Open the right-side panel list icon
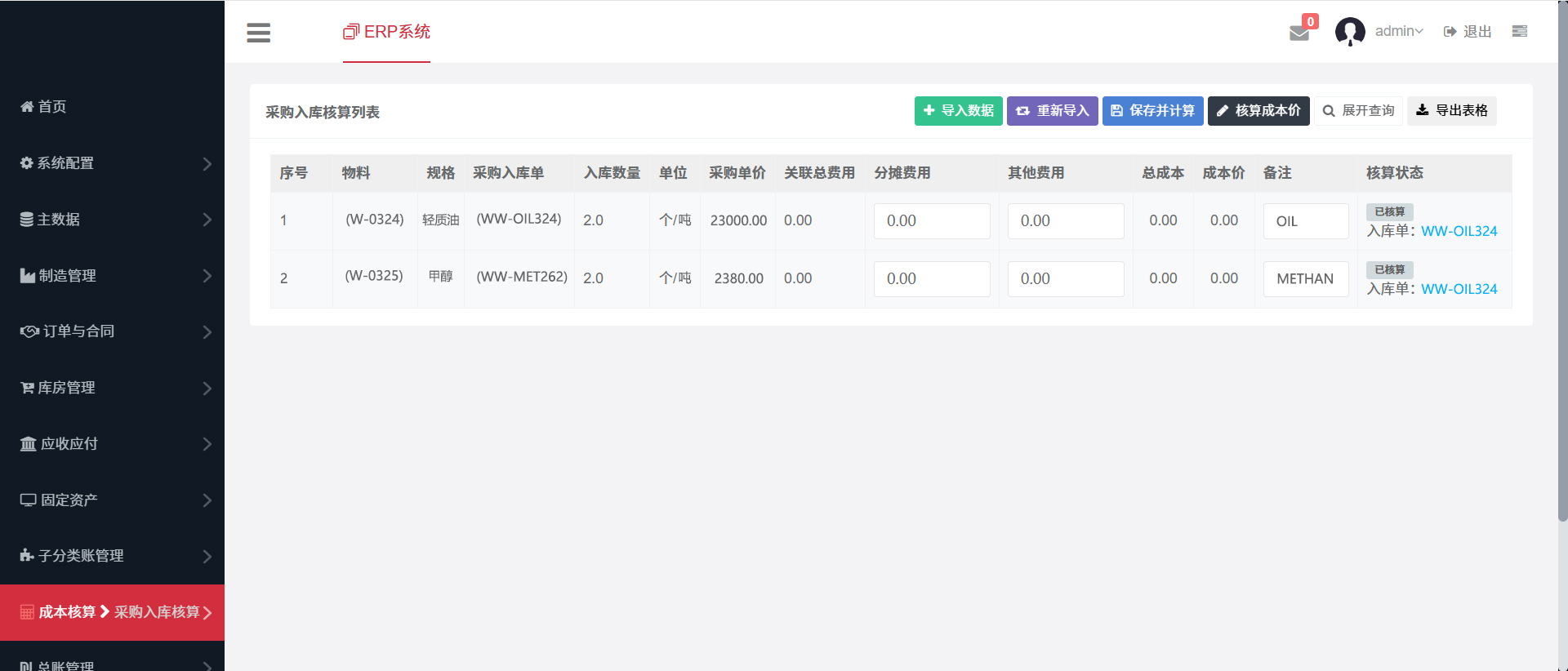Viewport: 1568px width, 671px height. (x=1519, y=31)
